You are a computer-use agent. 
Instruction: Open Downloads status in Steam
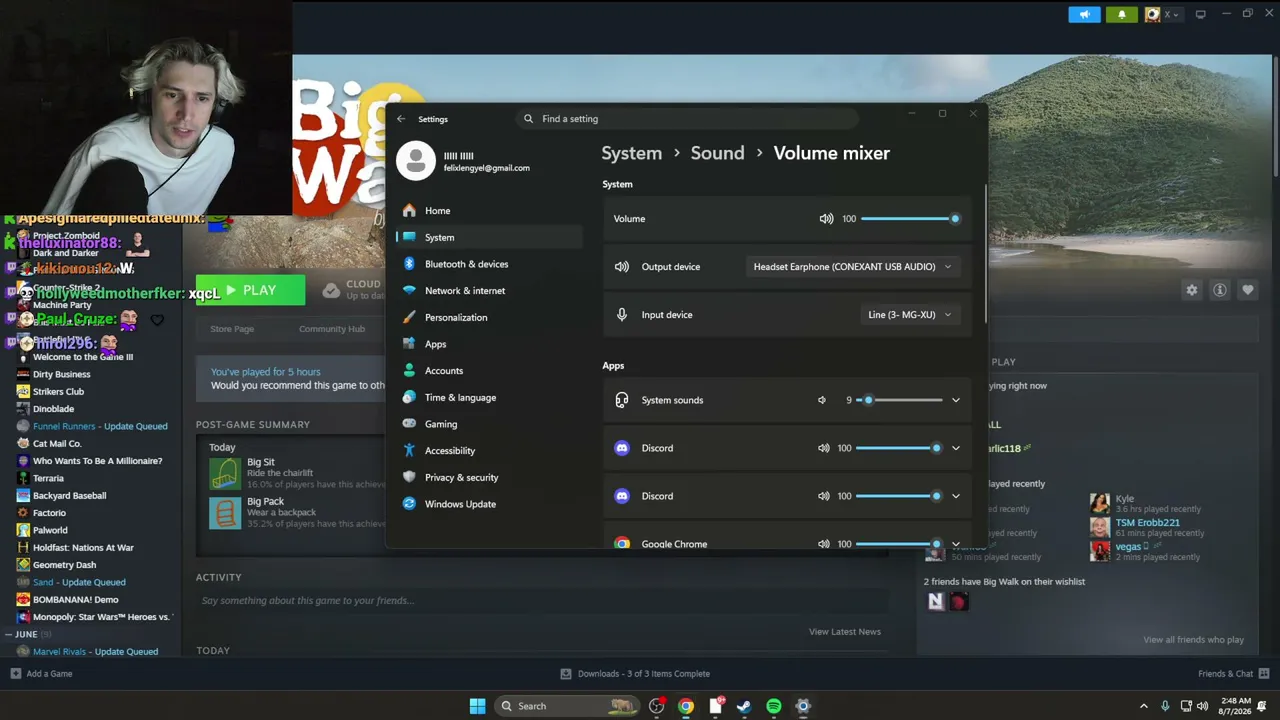[635, 674]
